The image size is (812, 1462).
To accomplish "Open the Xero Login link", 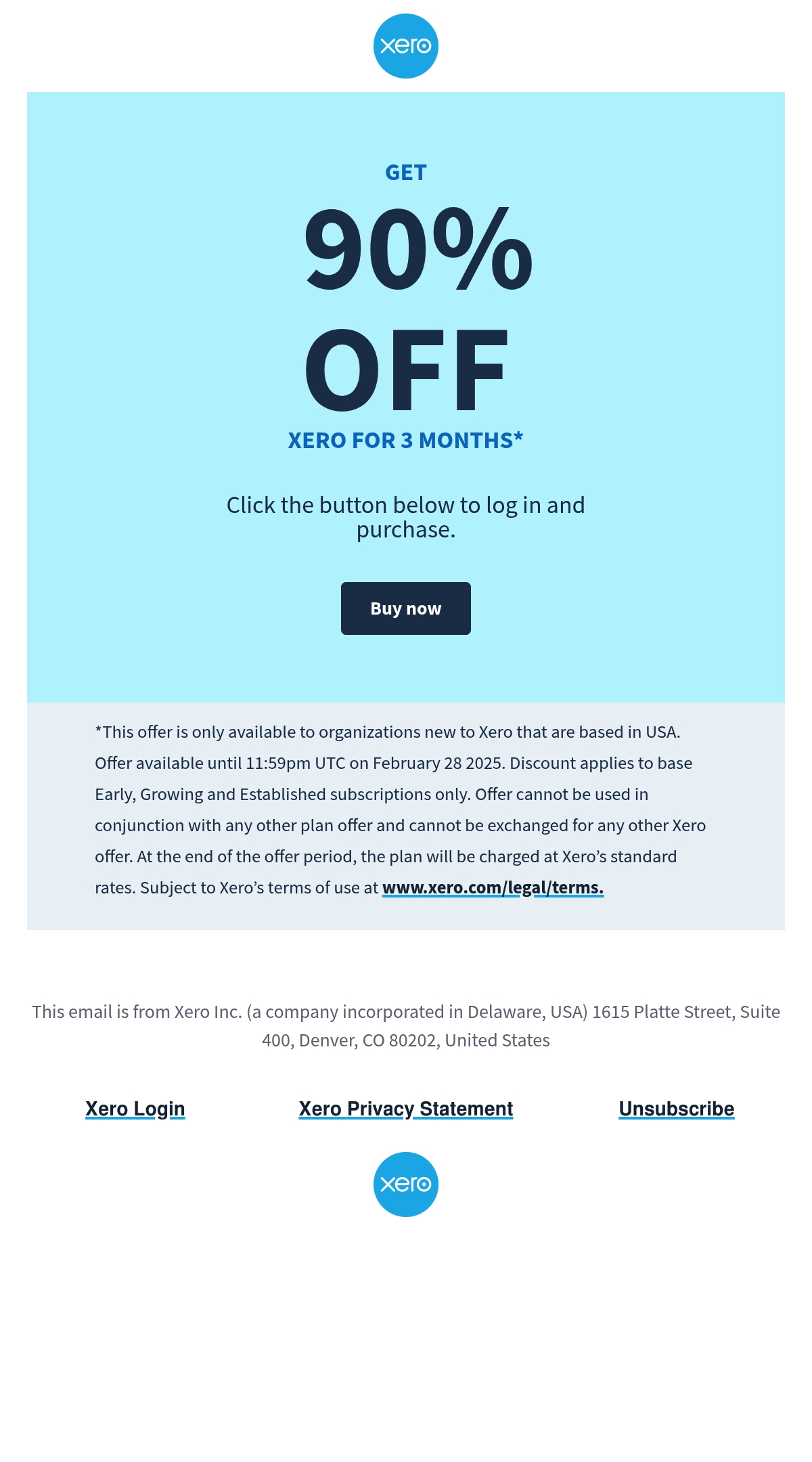I will [135, 1109].
